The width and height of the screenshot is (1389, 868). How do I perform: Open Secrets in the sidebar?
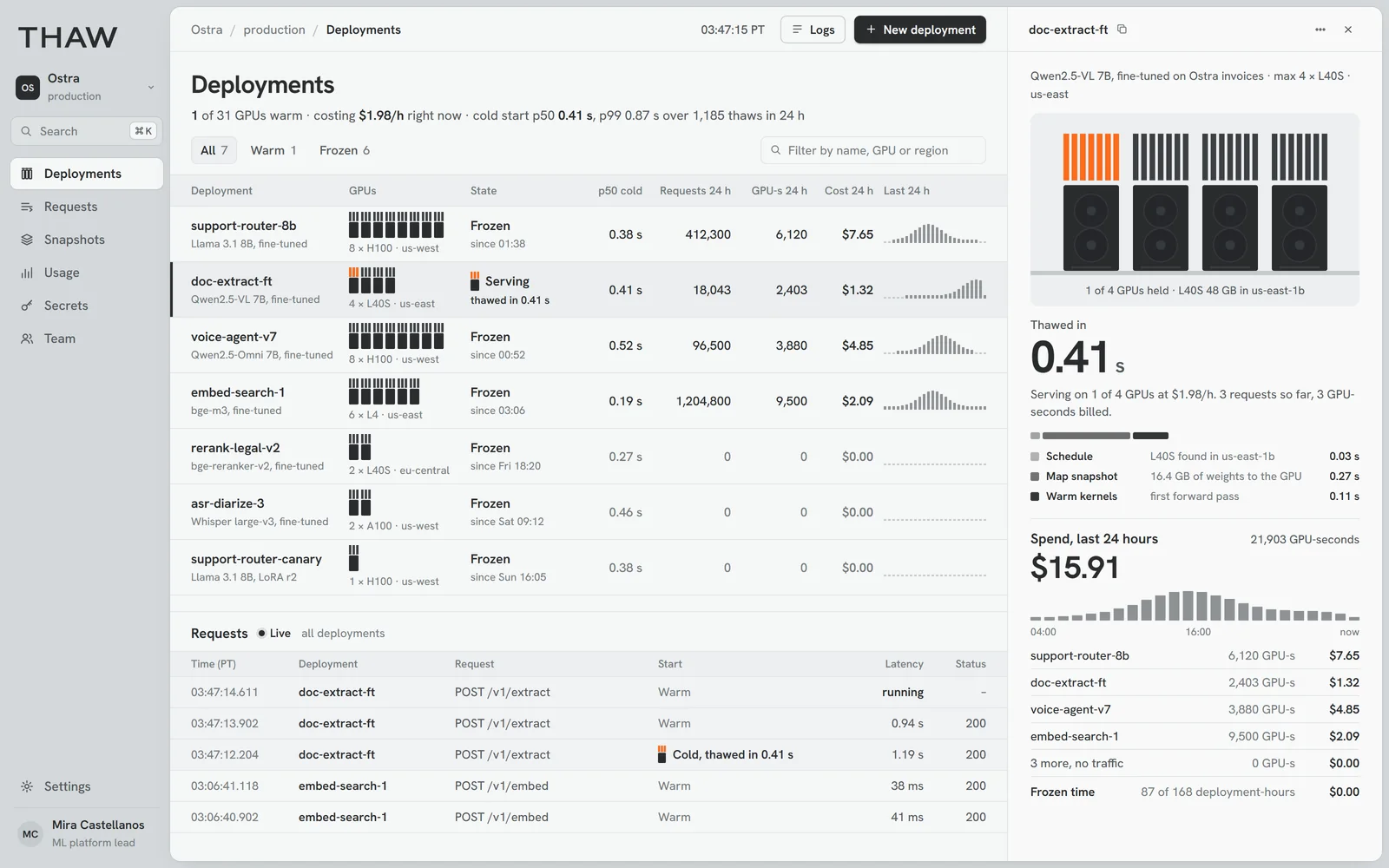click(87, 306)
